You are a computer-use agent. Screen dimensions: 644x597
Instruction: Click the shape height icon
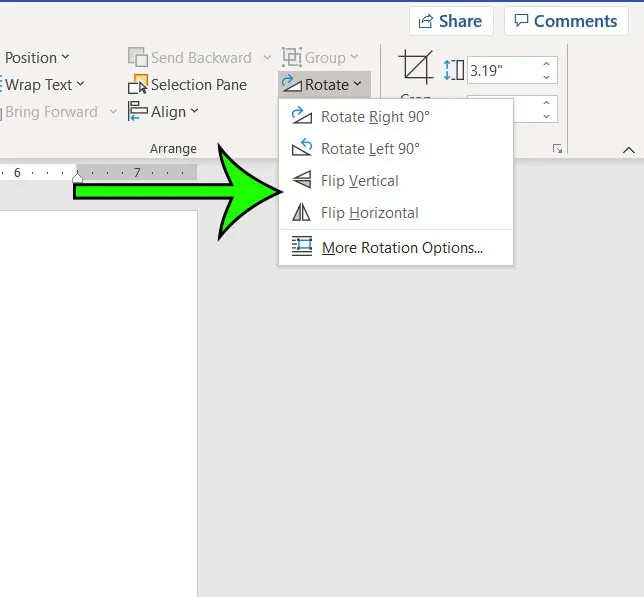454,70
